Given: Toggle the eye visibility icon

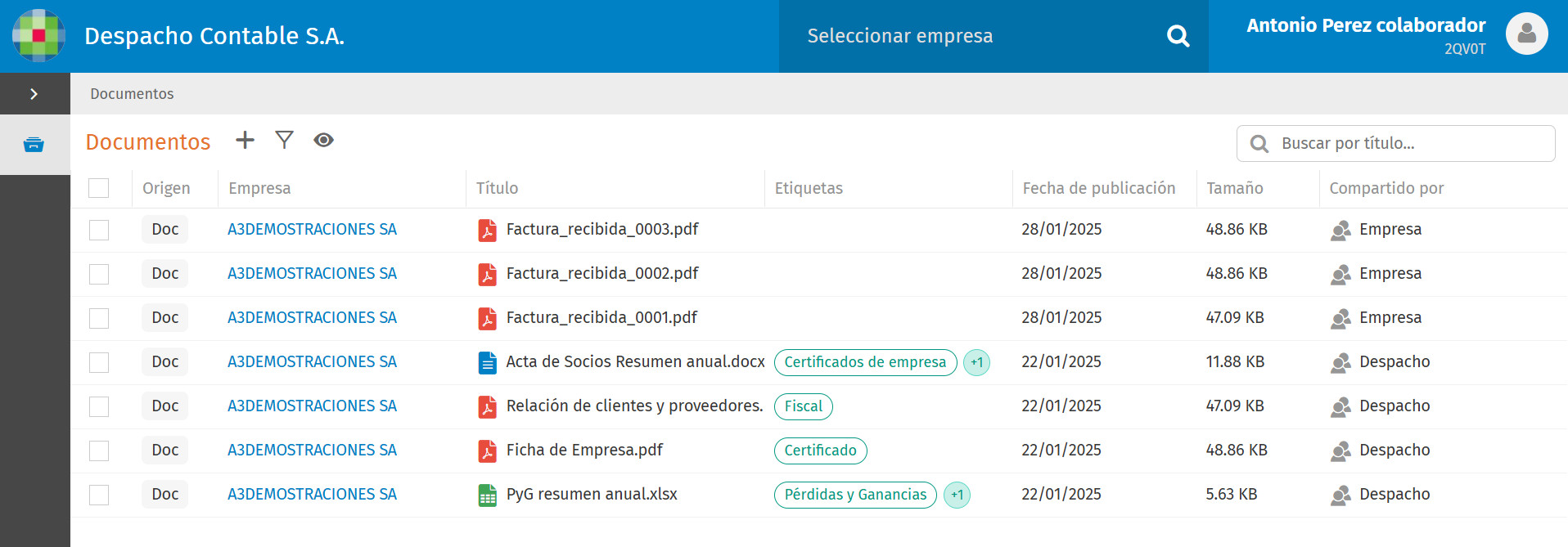Looking at the screenshot, I should [323, 140].
